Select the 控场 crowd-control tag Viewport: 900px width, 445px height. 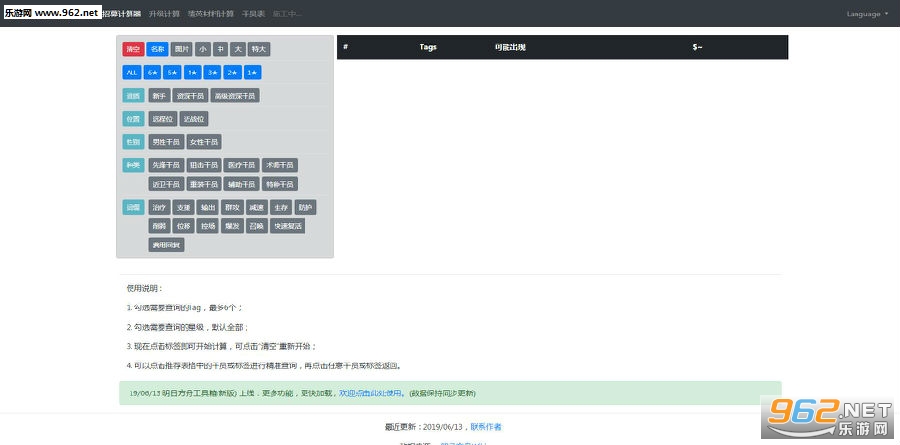pyautogui.click(x=207, y=226)
